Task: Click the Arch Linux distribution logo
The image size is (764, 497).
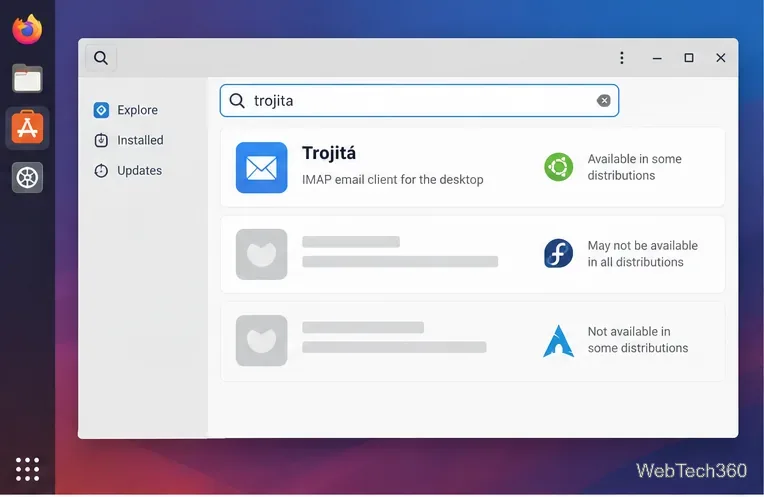Action: coord(558,341)
